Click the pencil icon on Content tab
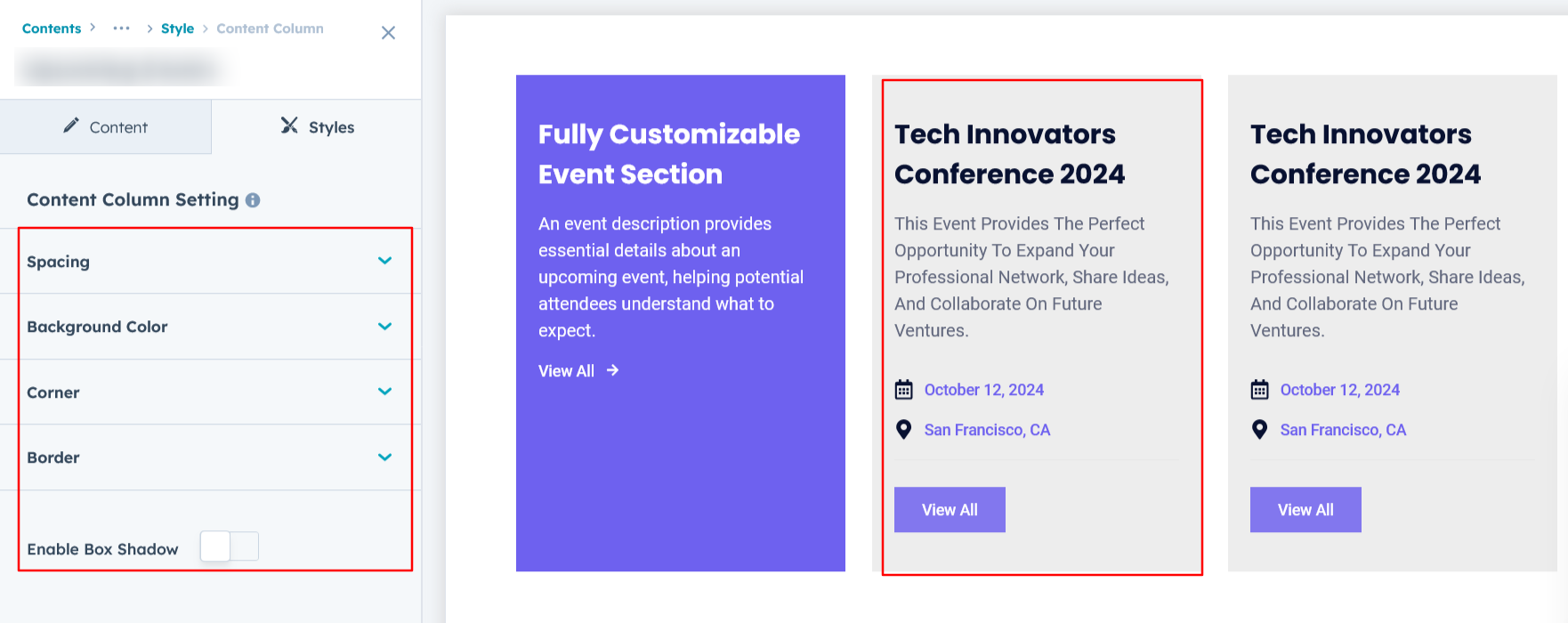This screenshot has height=623, width=1568. (71, 125)
